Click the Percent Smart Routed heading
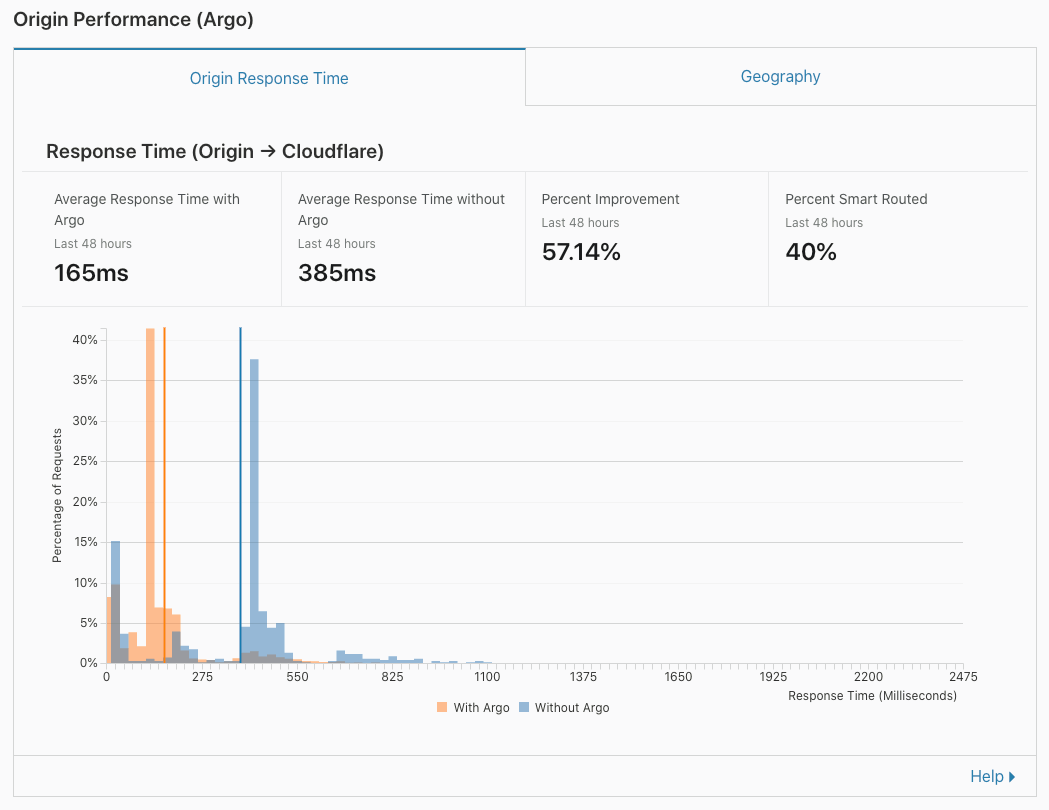 pos(856,199)
